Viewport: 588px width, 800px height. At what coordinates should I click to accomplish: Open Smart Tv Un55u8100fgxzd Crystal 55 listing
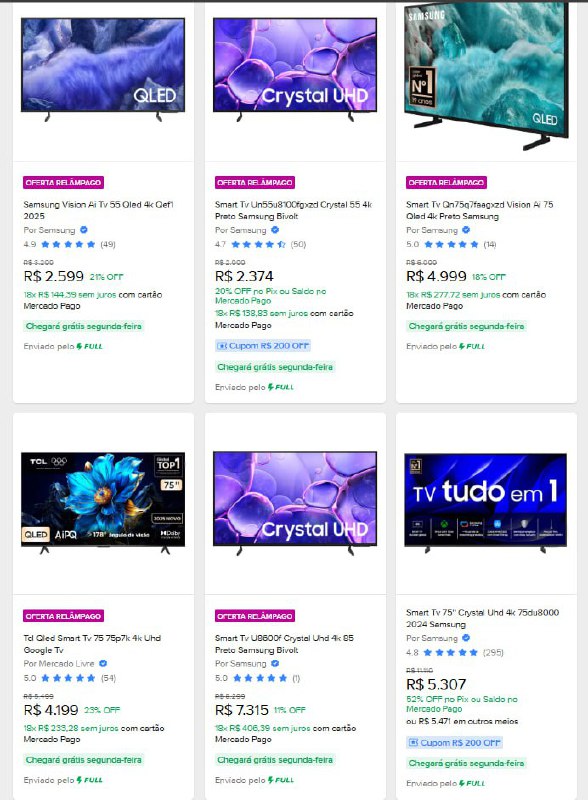tap(293, 210)
